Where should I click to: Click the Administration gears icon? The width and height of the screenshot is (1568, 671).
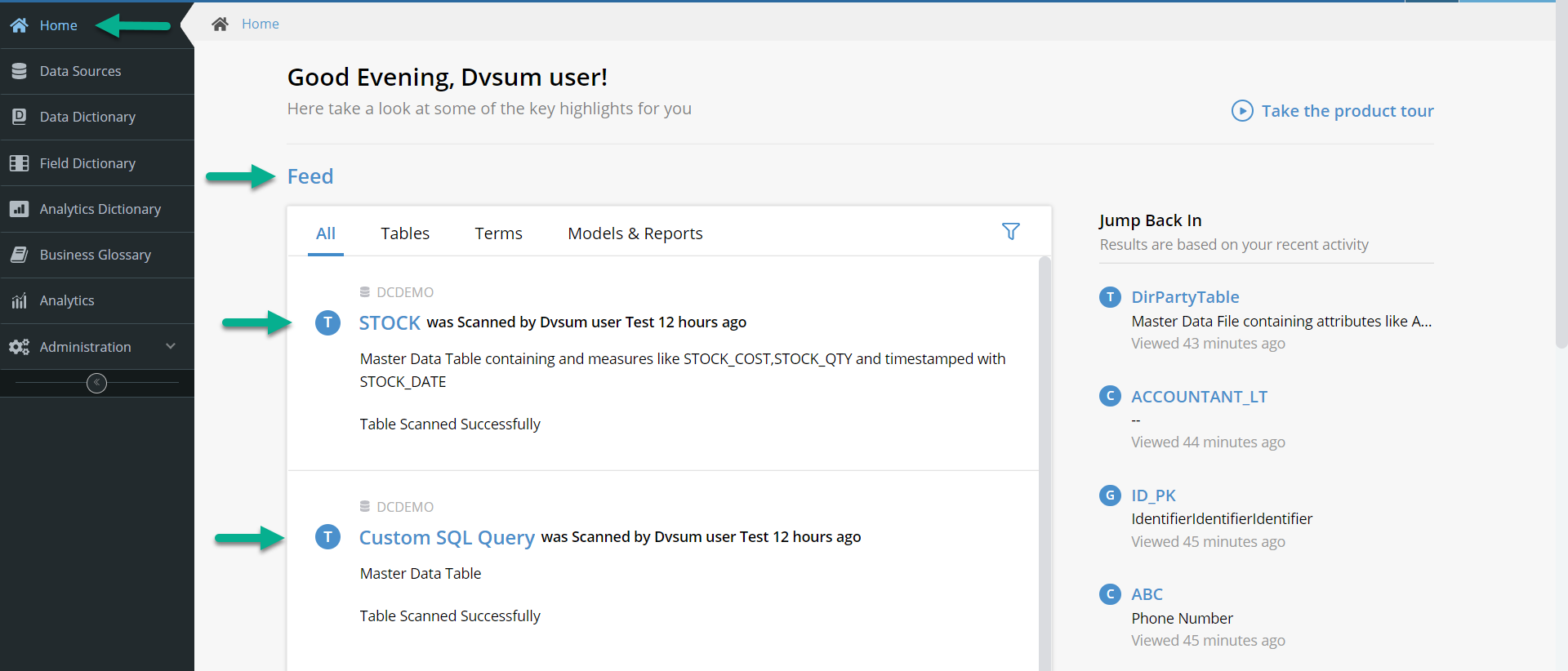(20, 347)
